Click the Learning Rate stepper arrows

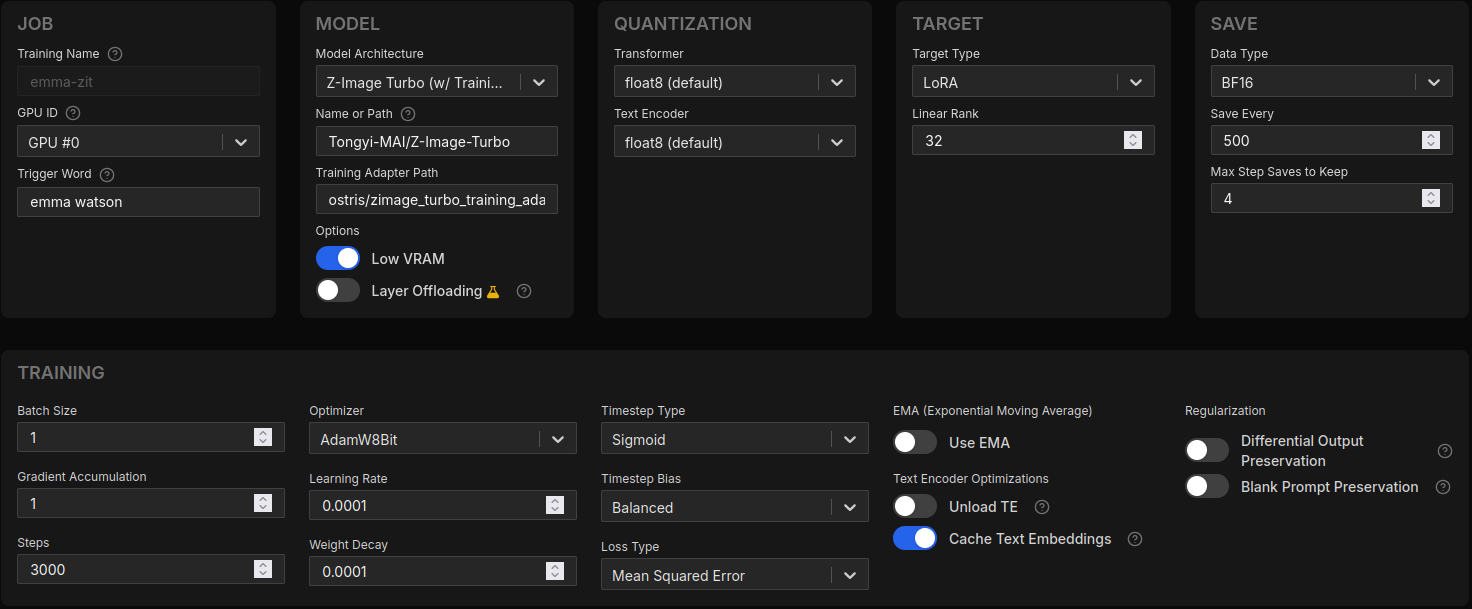[555, 505]
